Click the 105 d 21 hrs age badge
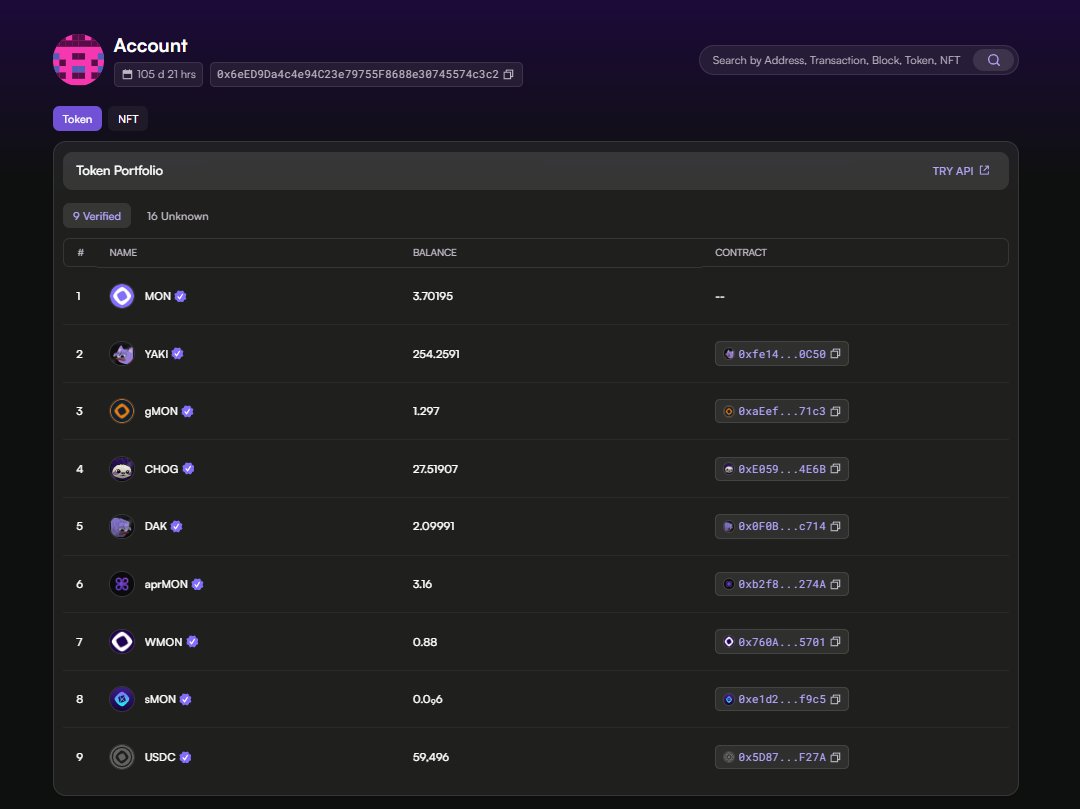 coord(158,74)
